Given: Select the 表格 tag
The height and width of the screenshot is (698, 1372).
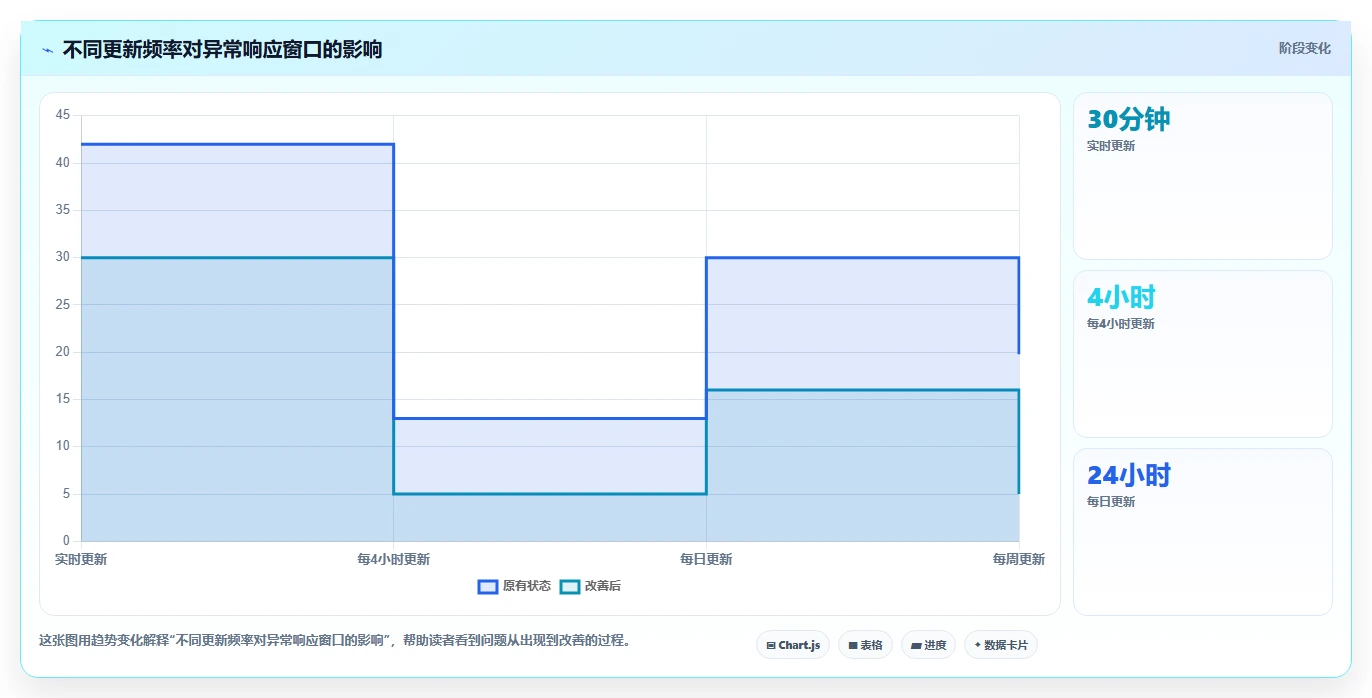Looking at the screenshot, I should tap(865, 645).
